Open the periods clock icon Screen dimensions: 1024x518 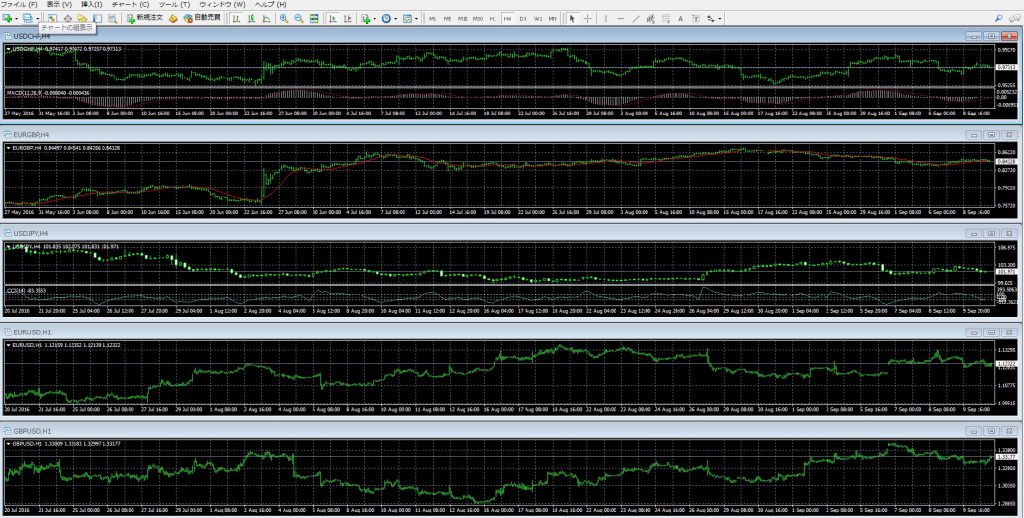click(386, 18)
